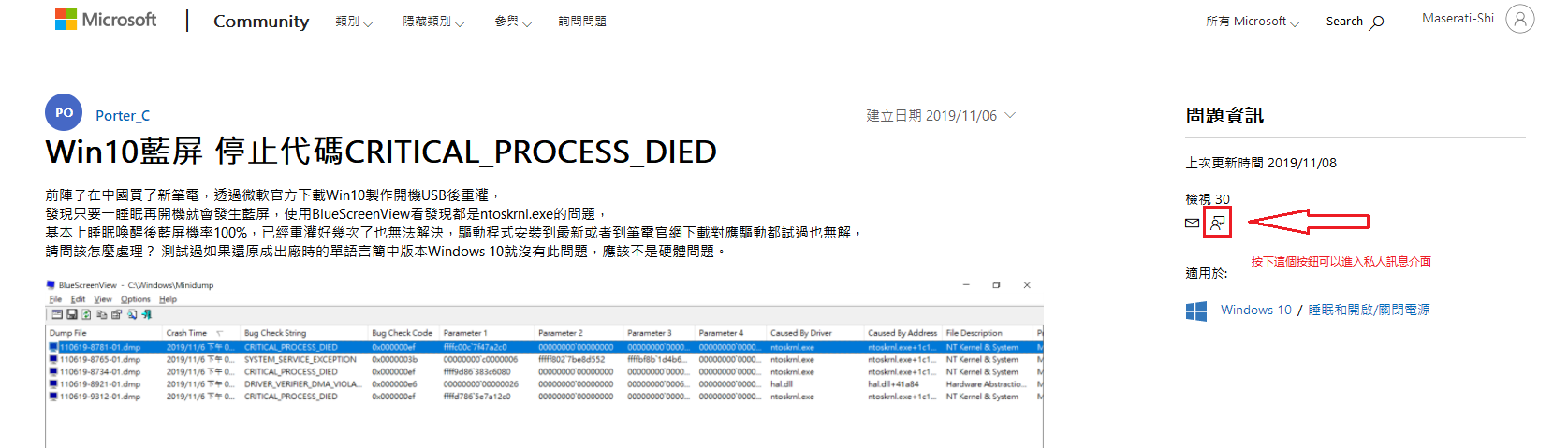This screenshot has width=1568, height=448.
Task: Click BlueScreenView Copy toolbar icon
Action: (102, 314)
